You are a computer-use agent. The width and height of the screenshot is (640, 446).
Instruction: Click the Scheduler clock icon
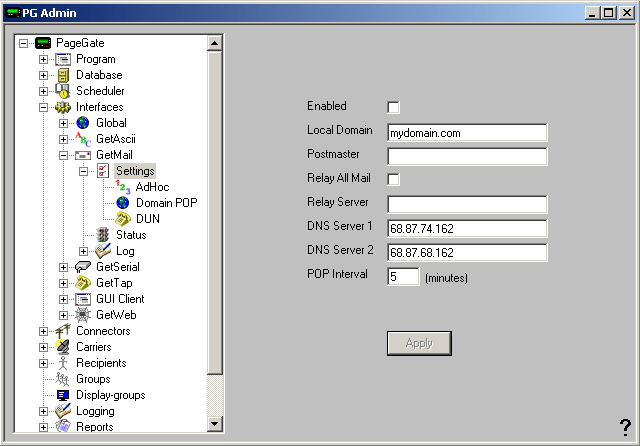point(62,91)
